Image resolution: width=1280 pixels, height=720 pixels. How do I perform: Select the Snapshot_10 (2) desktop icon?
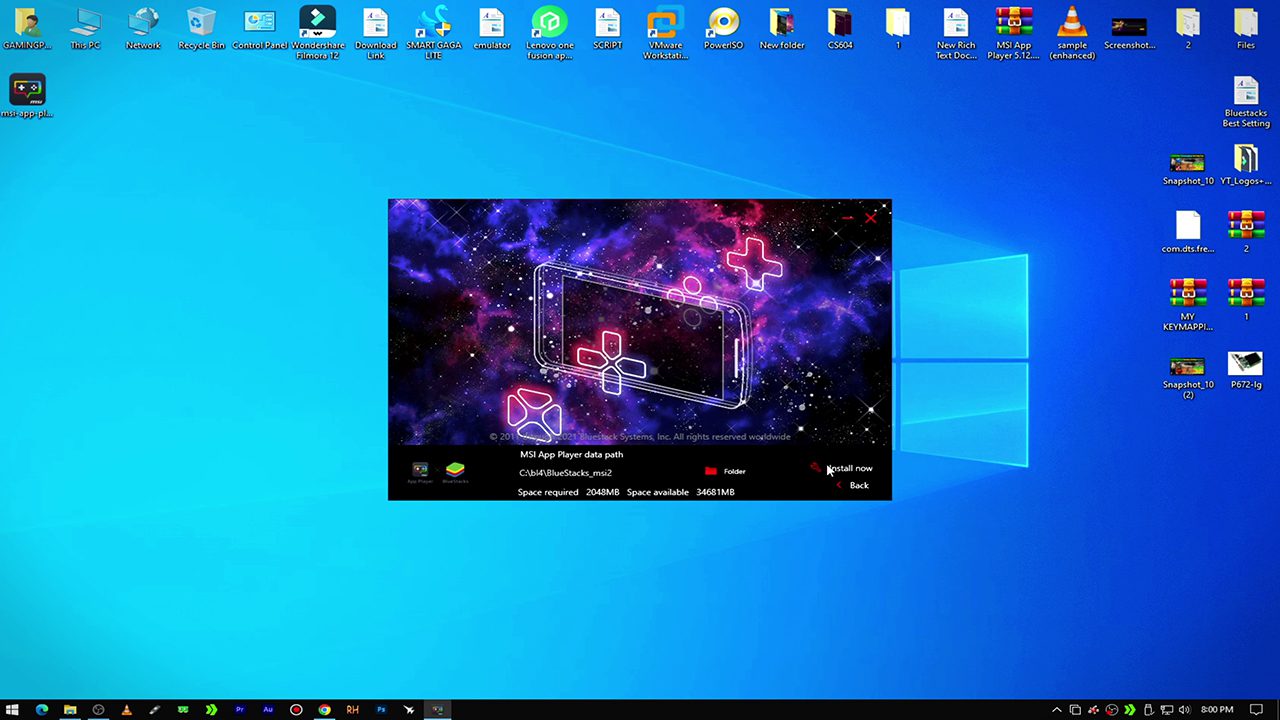pos(1188,377)
